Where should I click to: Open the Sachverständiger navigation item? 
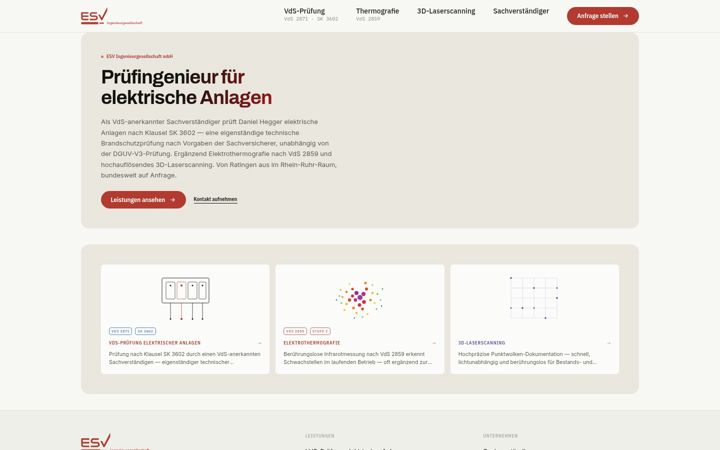[x=521, y=11]
